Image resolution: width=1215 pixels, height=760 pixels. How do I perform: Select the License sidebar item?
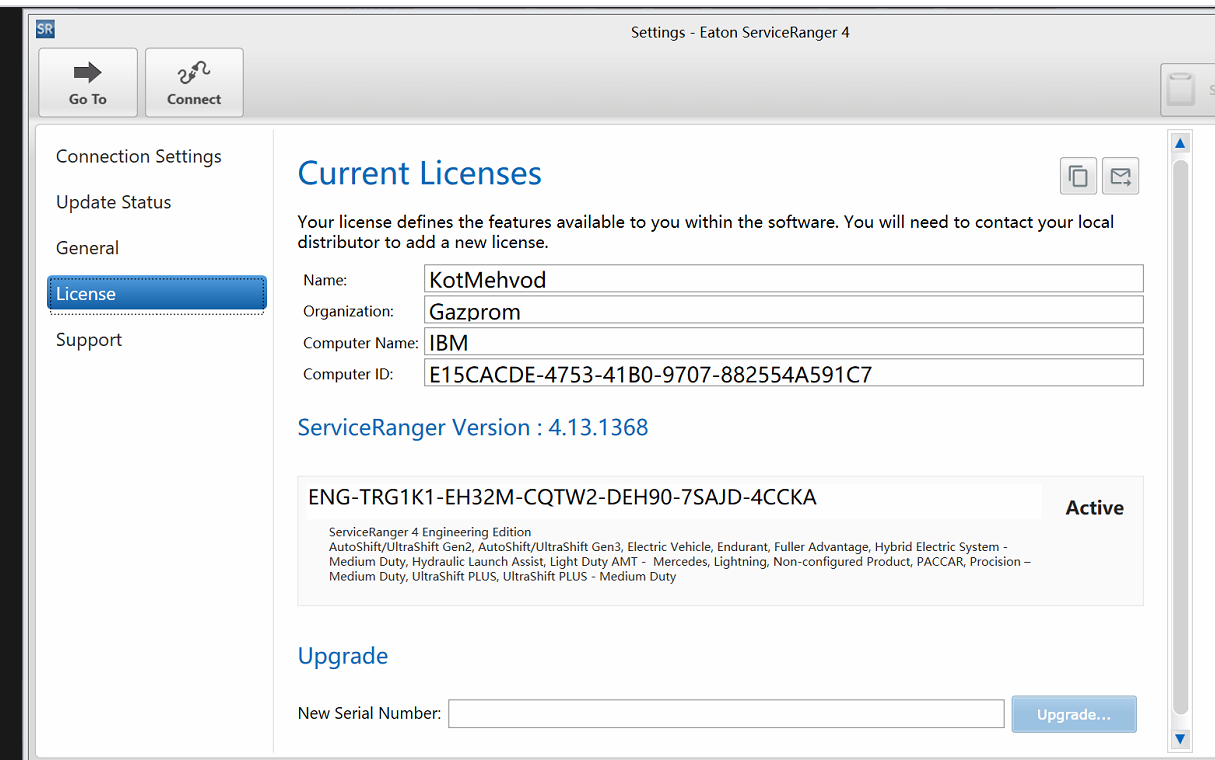pos(157,294)
